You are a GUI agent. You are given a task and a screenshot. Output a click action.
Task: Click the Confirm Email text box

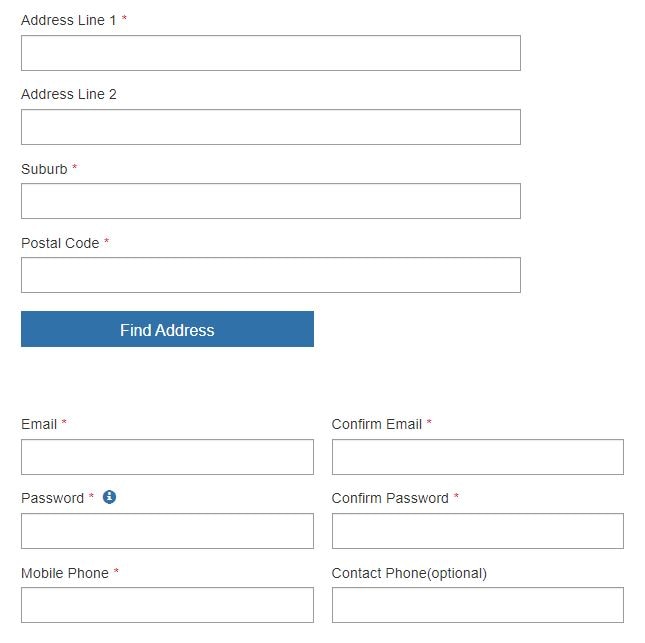(x=477, y=457)
